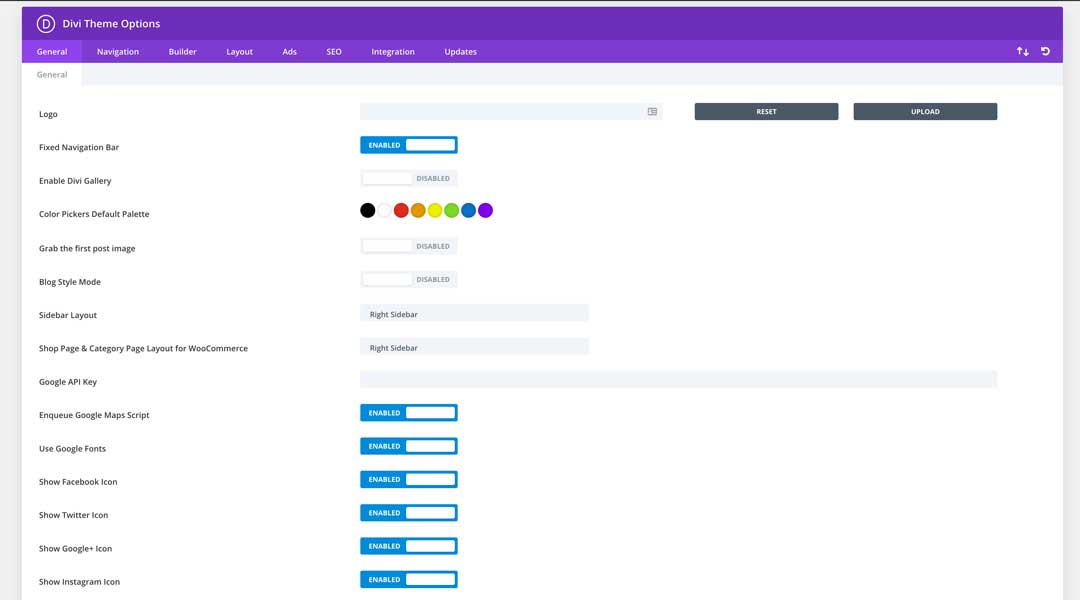Toggle Grab the first post image
This screenshot has width=1080, height=600.
[x=408, y=246]
